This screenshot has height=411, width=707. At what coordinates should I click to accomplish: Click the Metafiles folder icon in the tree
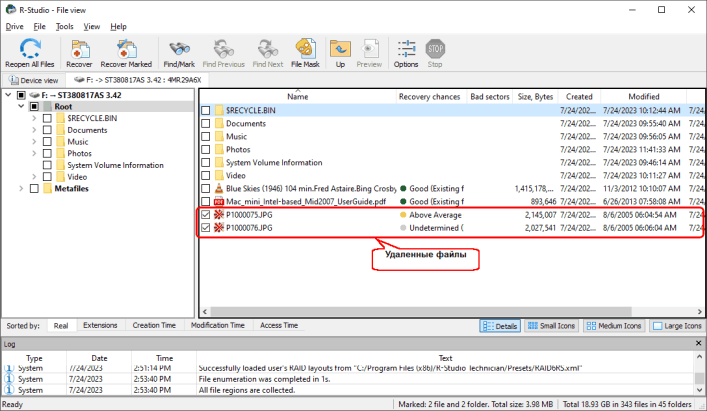tap(47, 188)
